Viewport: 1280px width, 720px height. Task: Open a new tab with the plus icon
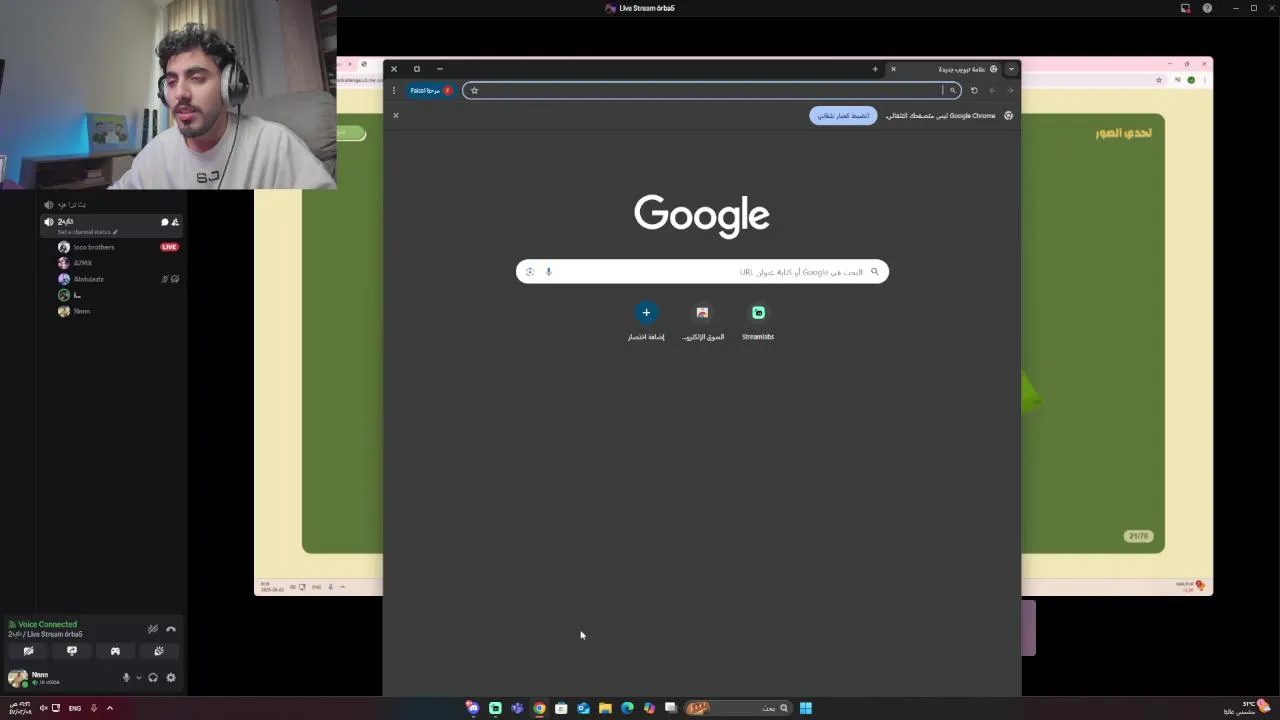875,69
